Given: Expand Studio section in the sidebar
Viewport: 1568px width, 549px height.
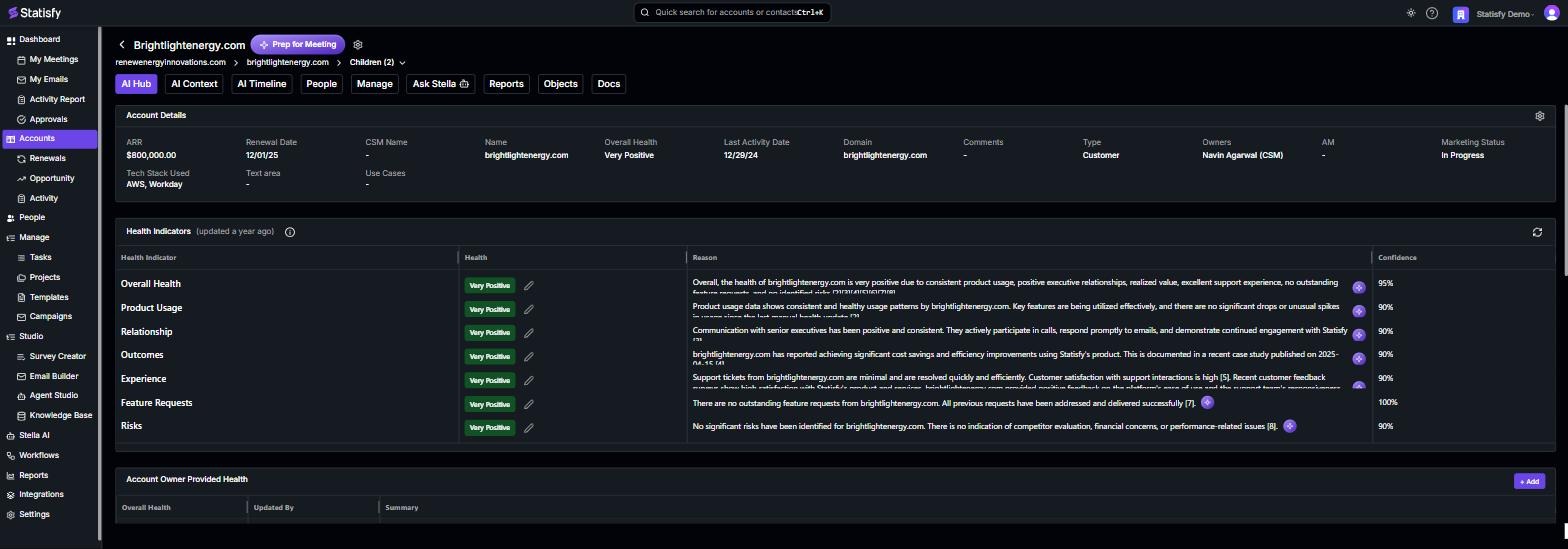Looking at the screenshot, I should [x=31, y=337].
